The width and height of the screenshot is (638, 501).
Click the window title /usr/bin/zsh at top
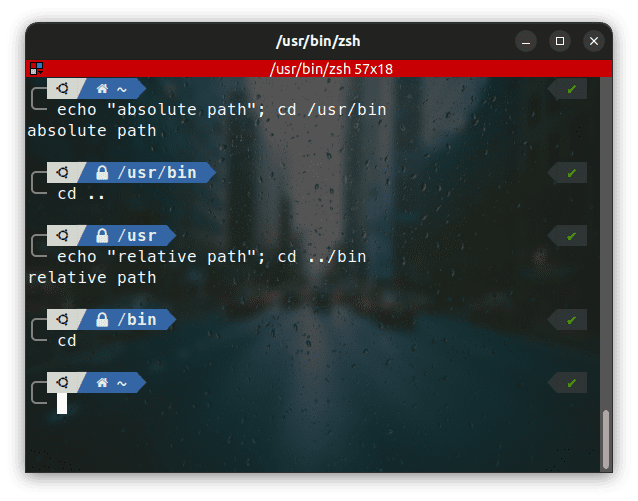[x=319, y=41]
